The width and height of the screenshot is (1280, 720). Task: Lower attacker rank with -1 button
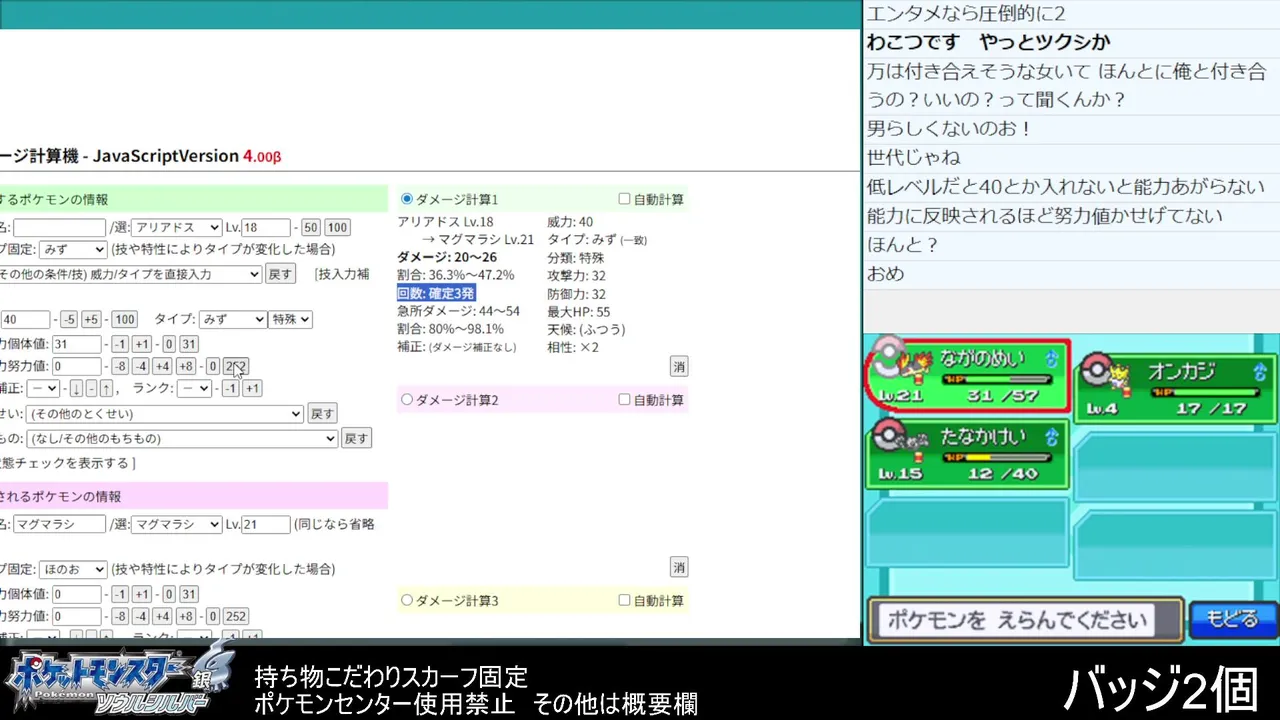[x=230, y=388]
